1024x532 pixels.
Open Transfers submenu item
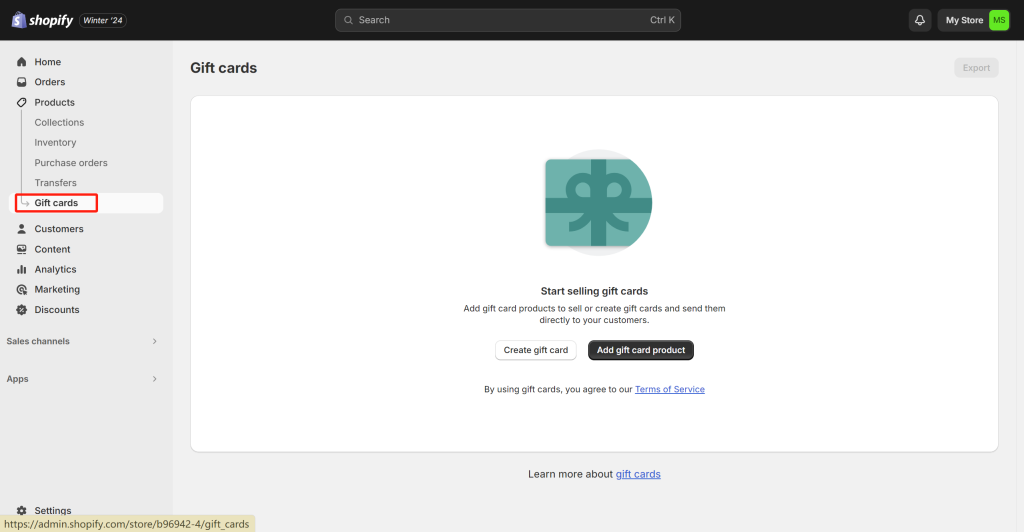point(56,183)
